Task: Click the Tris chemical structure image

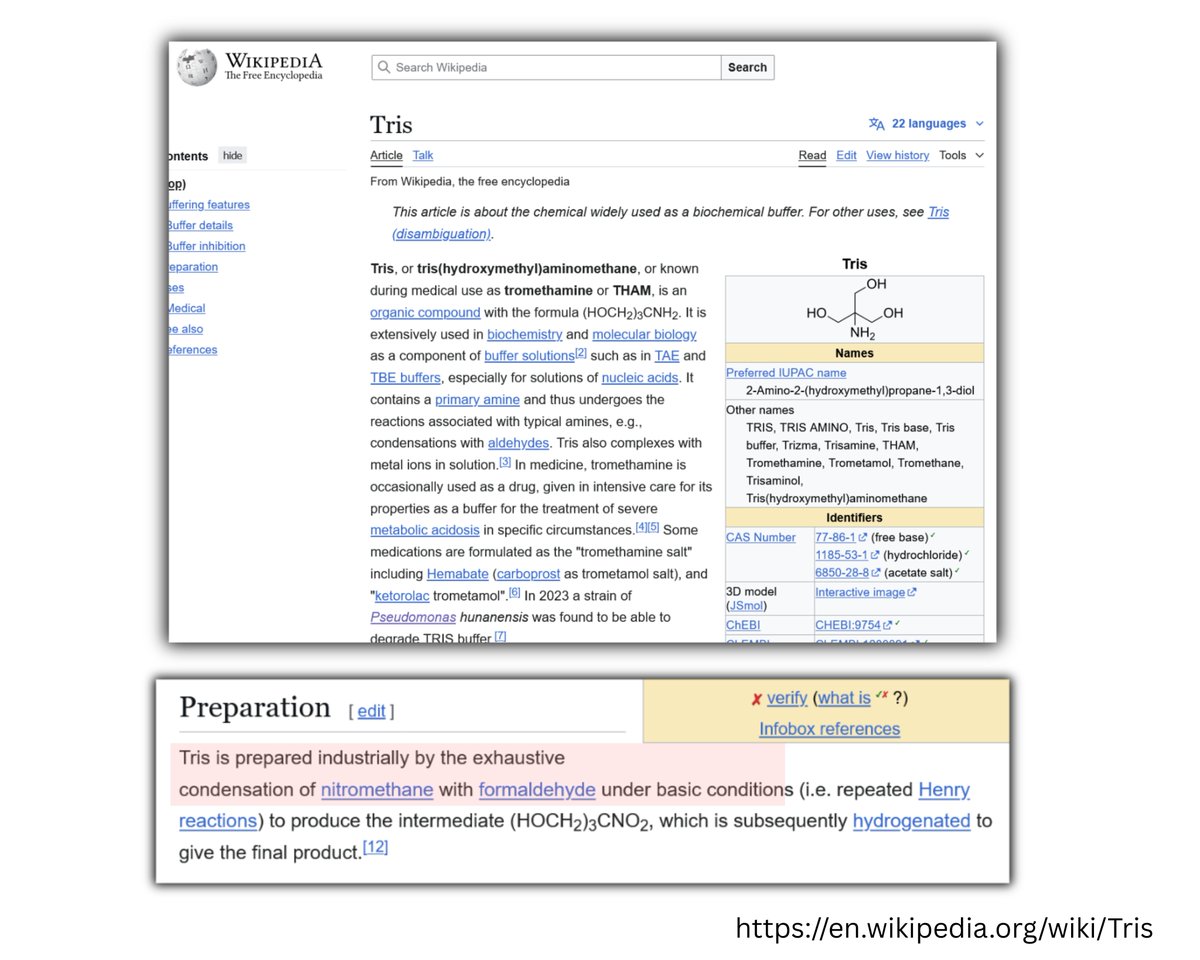Action: coord(854,308)
